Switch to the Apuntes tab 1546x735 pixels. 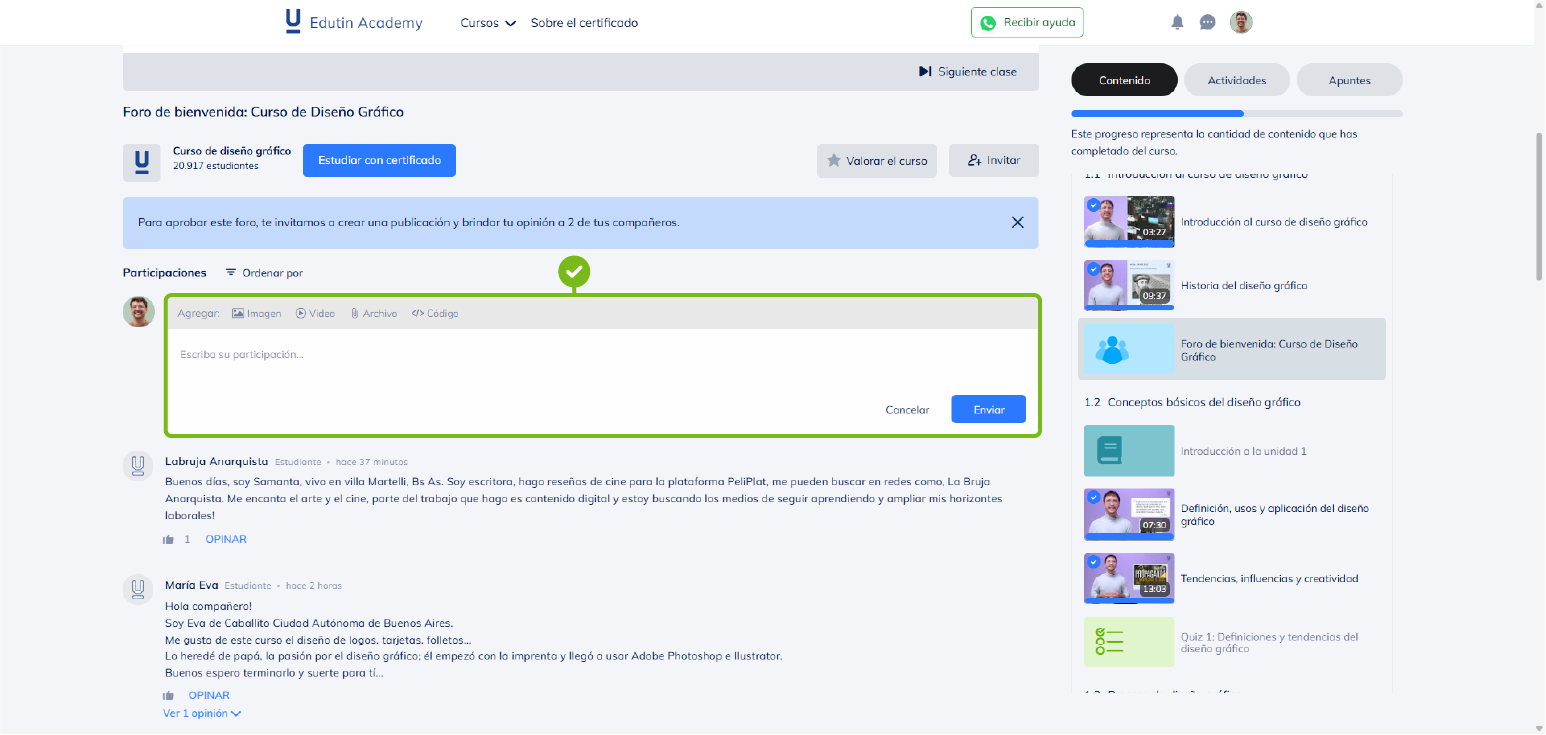pos(1349,80)
